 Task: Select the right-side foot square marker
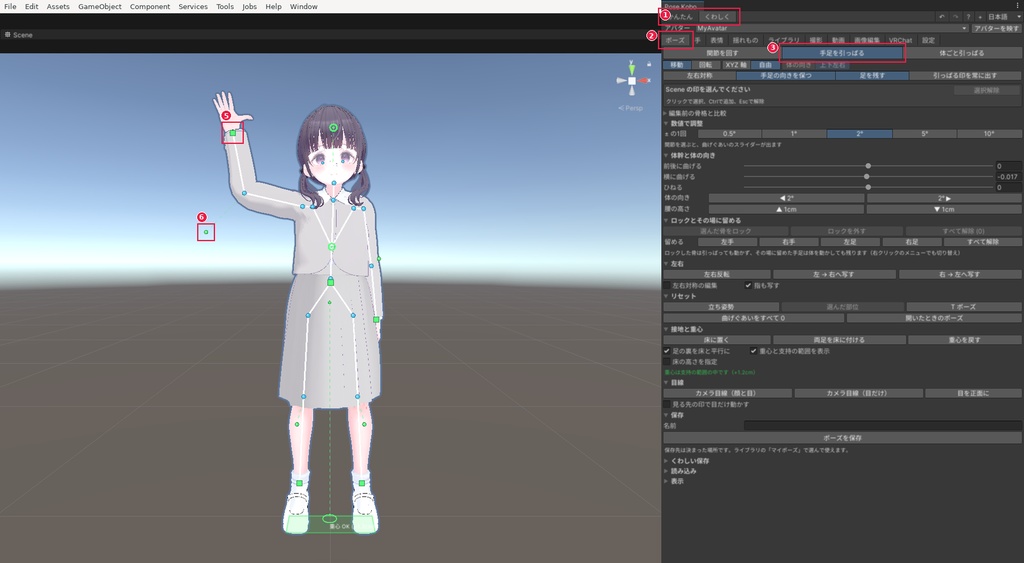click(362, 483)
